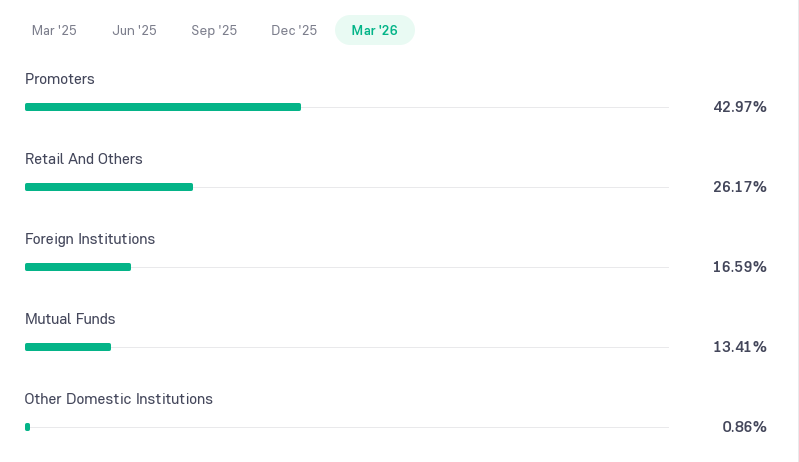Click the Promoters green progress bar
The image size is (799, 462).
tap(163, 107)
